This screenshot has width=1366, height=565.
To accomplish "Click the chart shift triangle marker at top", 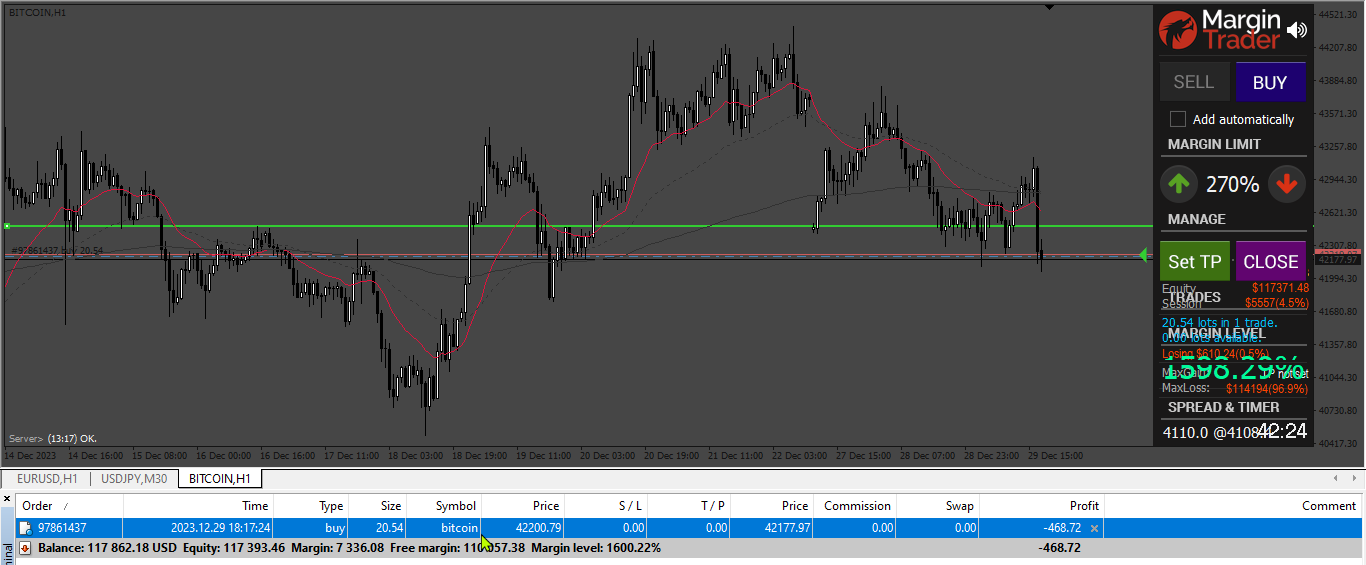I will (x=1049, y=7).
